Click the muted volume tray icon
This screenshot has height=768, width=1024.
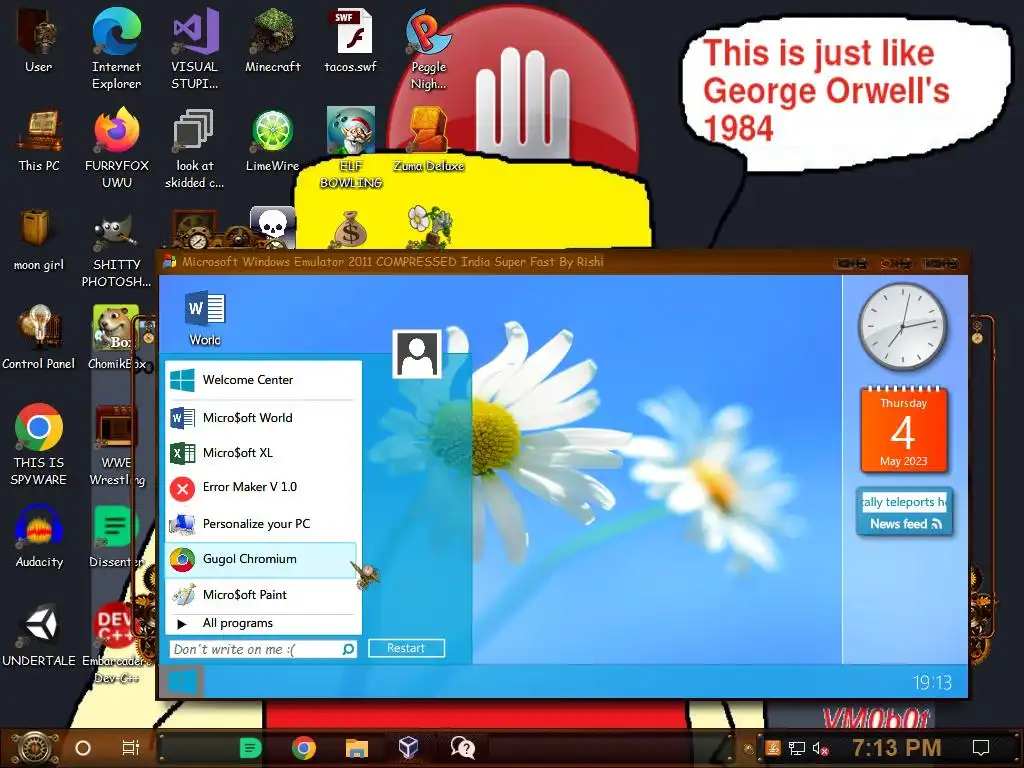[x=820, y=749]
